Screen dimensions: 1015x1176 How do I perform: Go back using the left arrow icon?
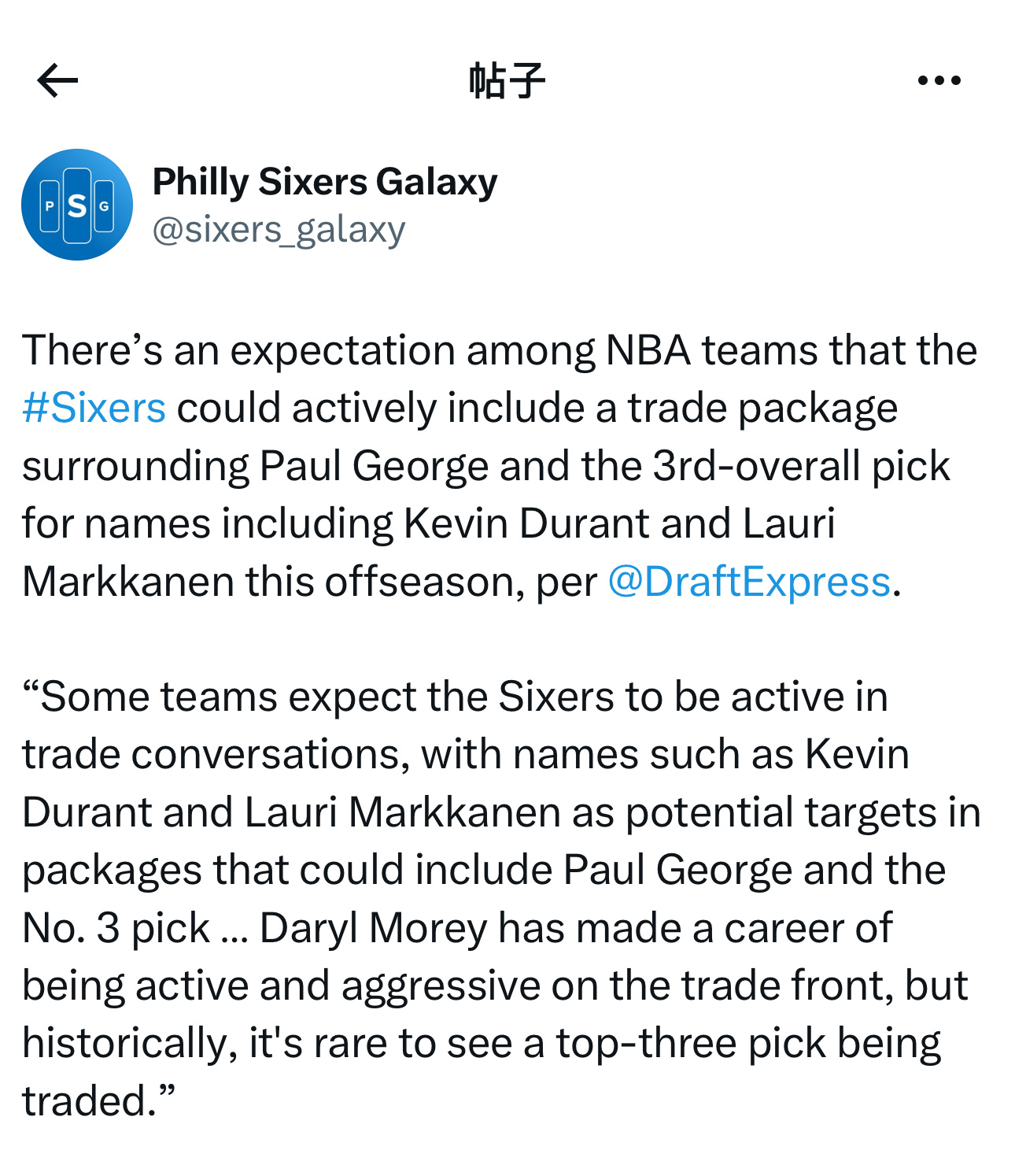click(57, 80)
